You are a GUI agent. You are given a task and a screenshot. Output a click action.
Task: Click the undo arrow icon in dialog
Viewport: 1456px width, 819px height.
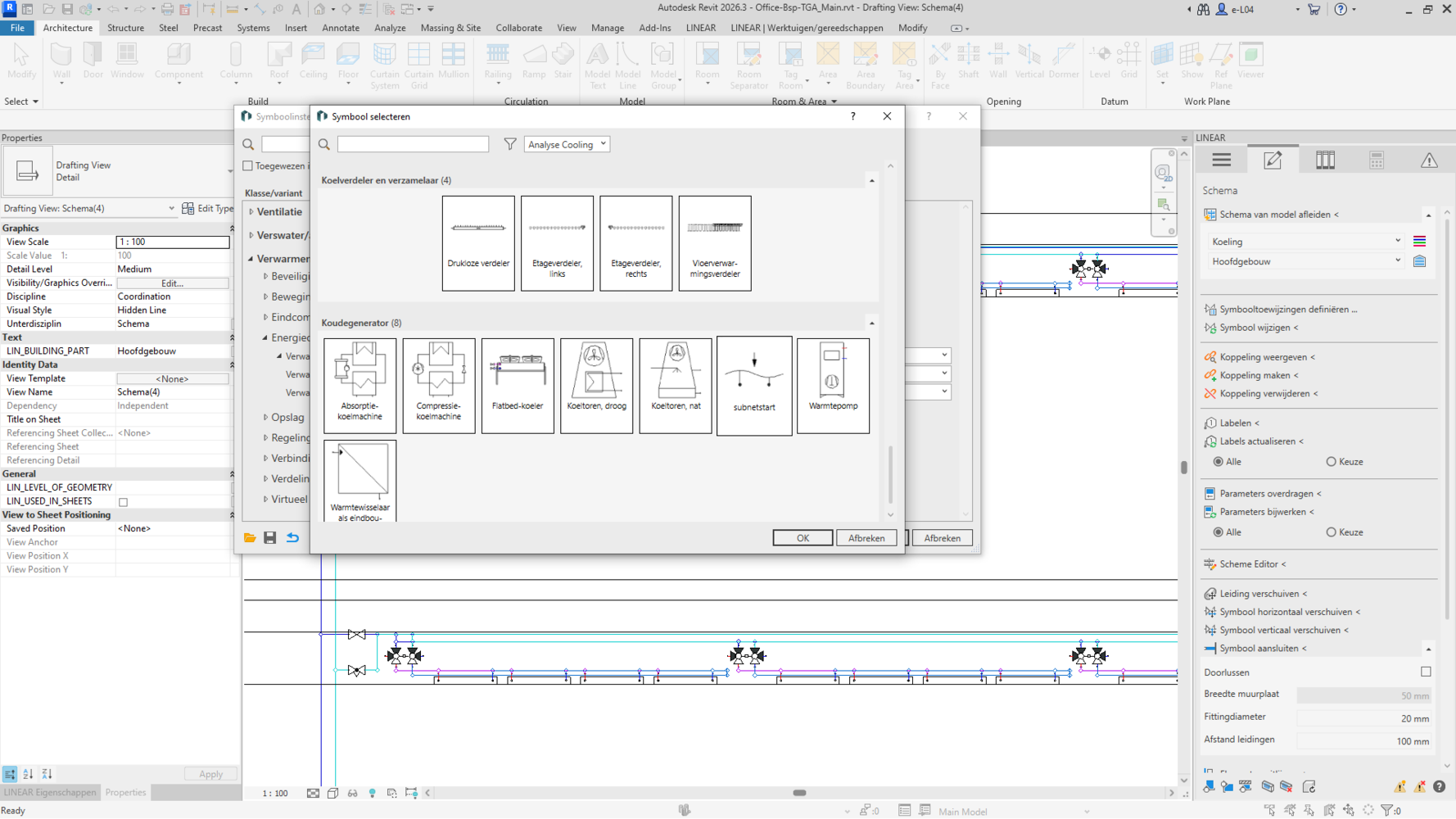pos(292,538)
